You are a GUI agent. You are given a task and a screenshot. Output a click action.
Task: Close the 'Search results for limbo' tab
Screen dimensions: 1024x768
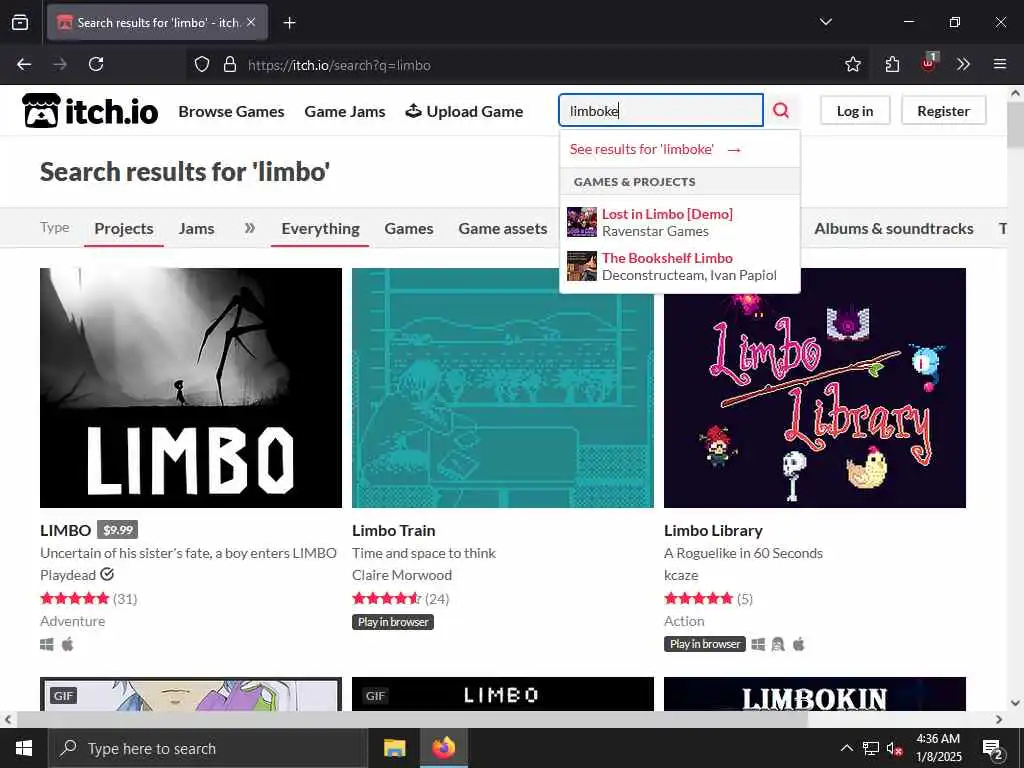(251, 22)
